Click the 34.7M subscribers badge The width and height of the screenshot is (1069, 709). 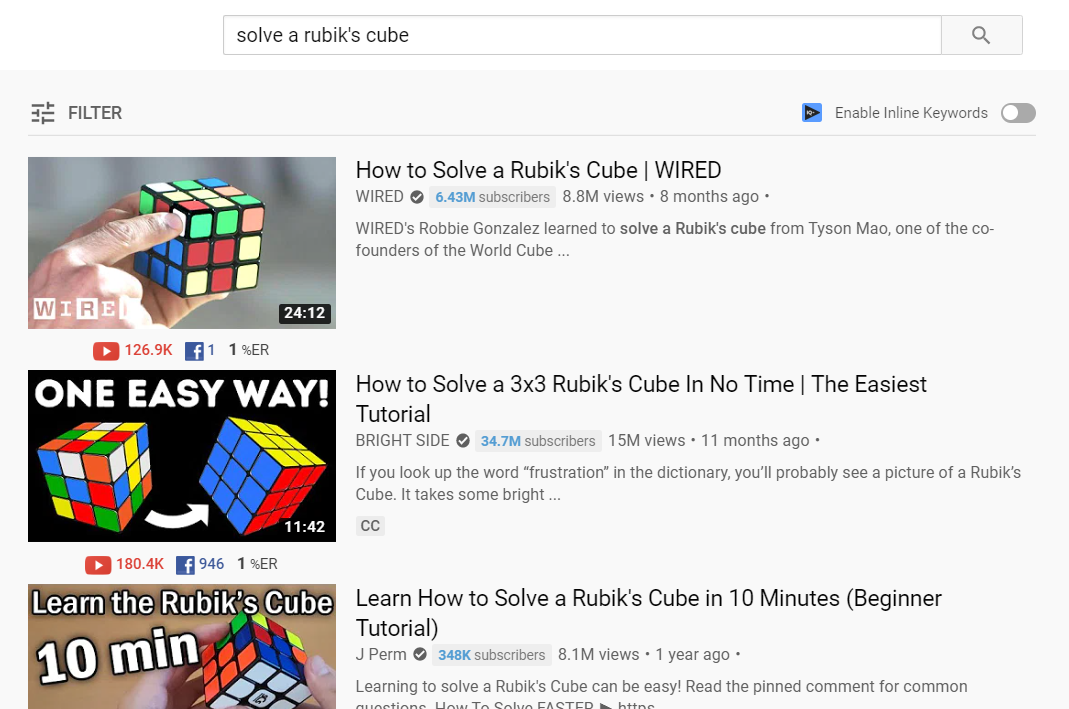538,441
